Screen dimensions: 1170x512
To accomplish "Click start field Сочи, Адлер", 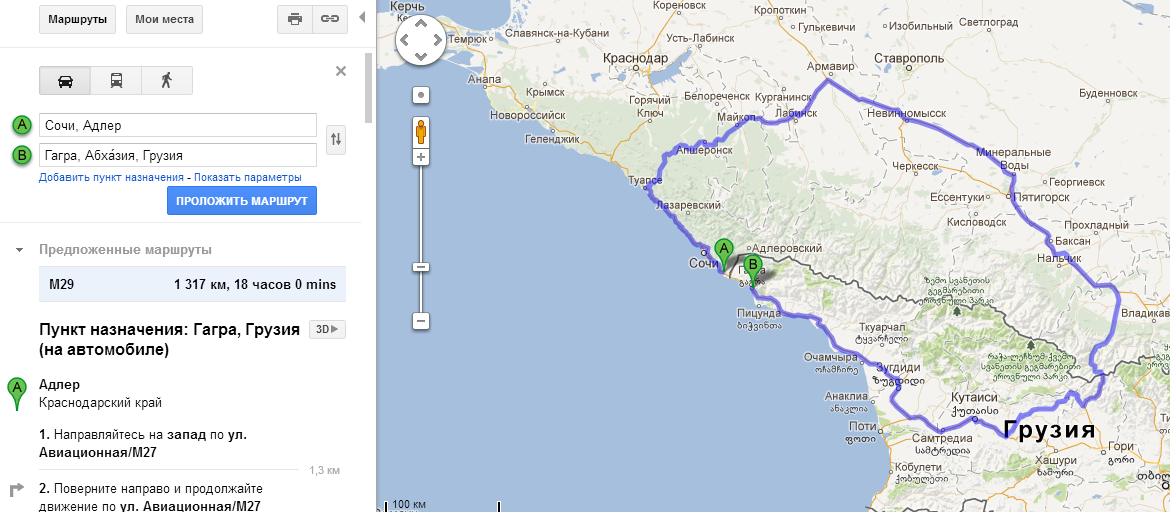I will [178, 125].
